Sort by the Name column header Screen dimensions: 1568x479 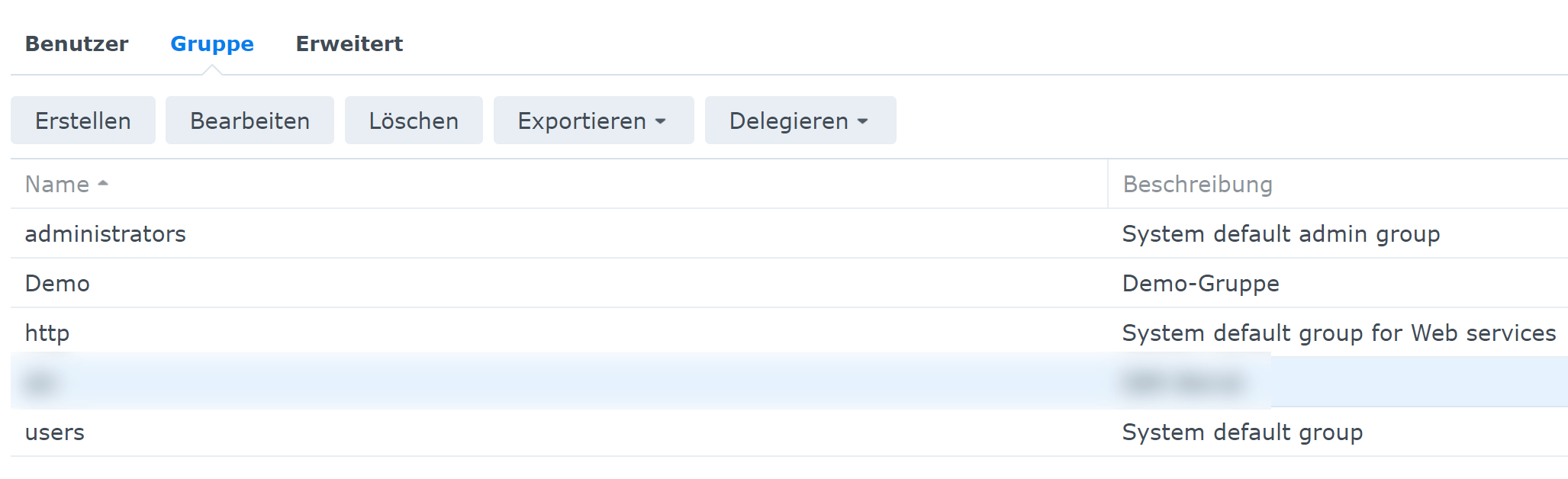point(57,185)
